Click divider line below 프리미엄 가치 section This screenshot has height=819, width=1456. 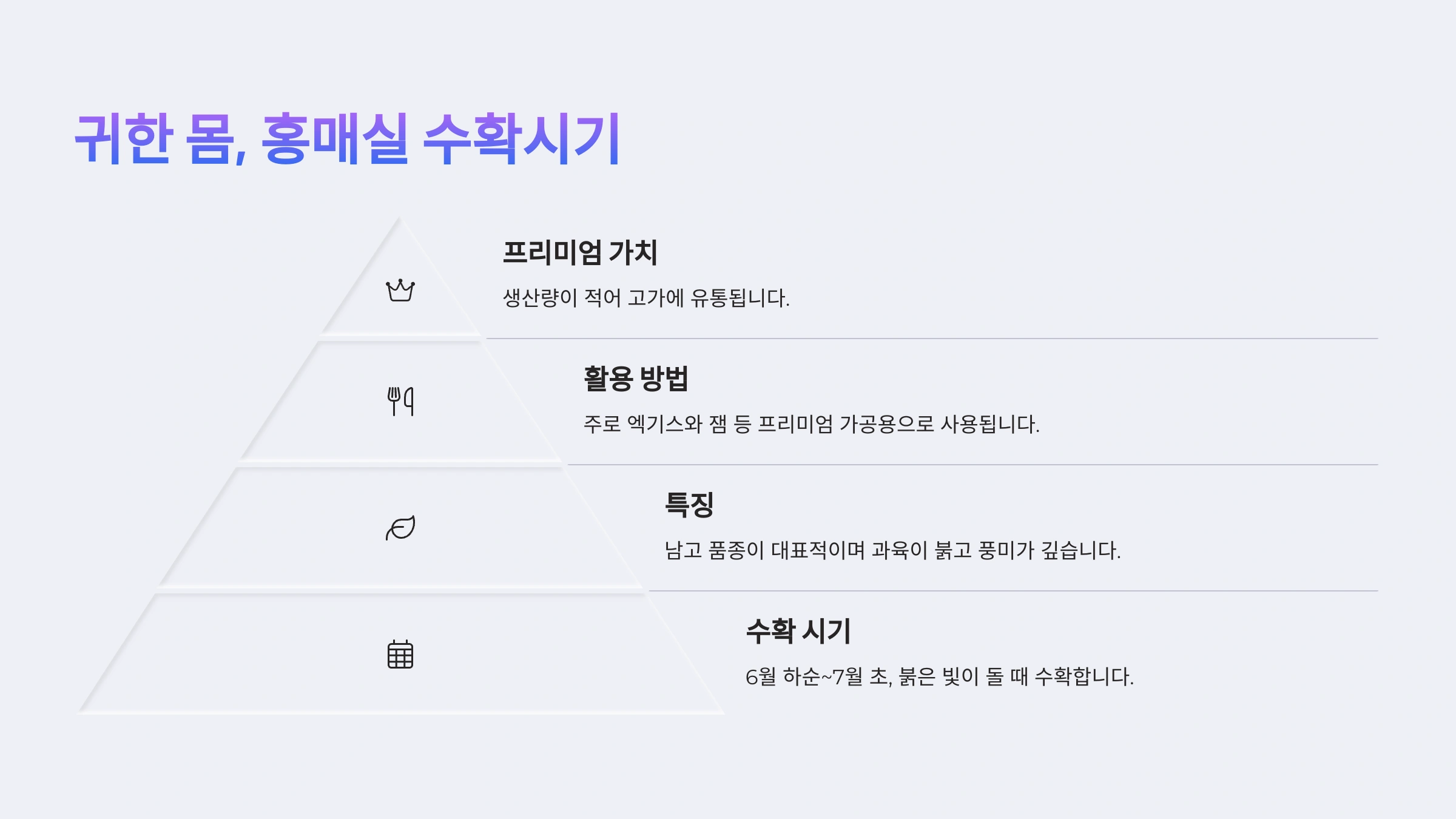(x=932, y=339)
